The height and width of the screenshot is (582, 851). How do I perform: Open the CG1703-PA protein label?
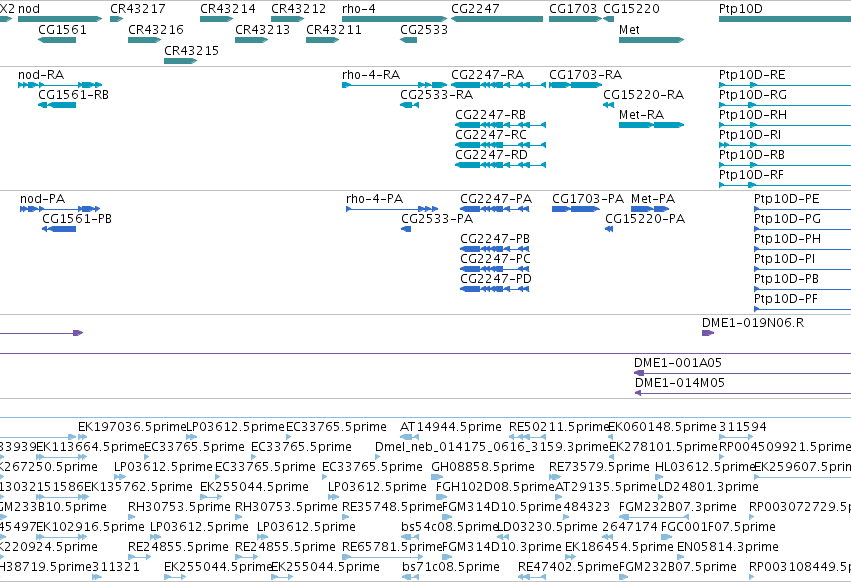[588, 199]
